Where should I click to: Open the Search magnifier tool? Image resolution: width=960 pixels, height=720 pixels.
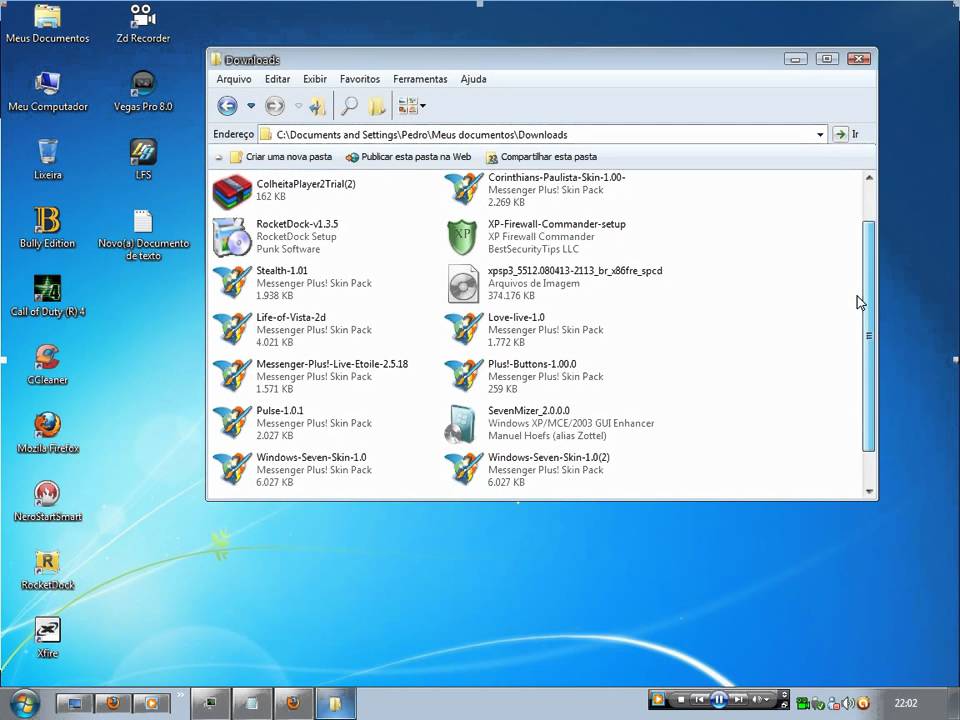(x=349, y=106)
